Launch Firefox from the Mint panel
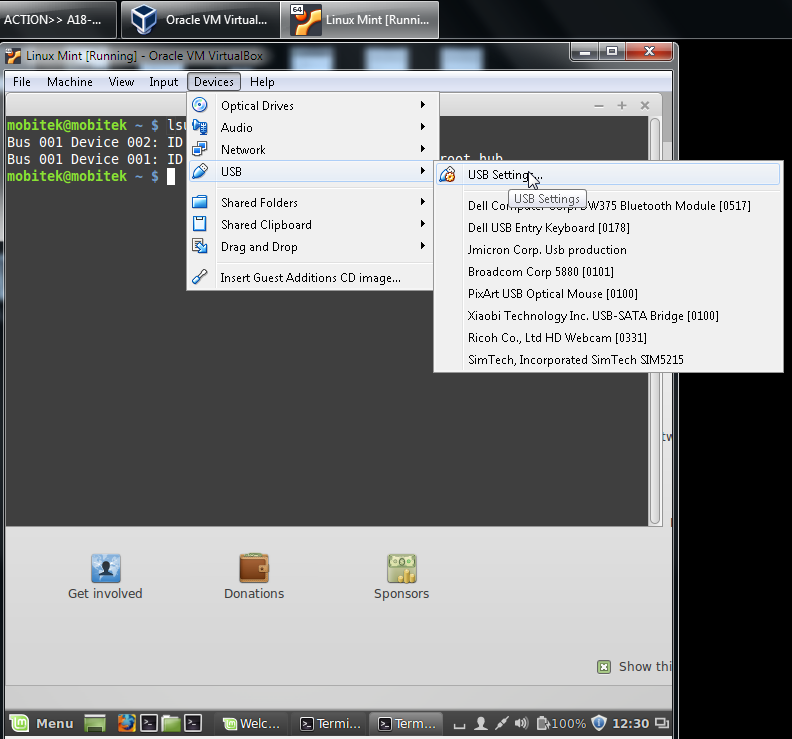Viewport: 792px width, 739px height. [126, 723]
